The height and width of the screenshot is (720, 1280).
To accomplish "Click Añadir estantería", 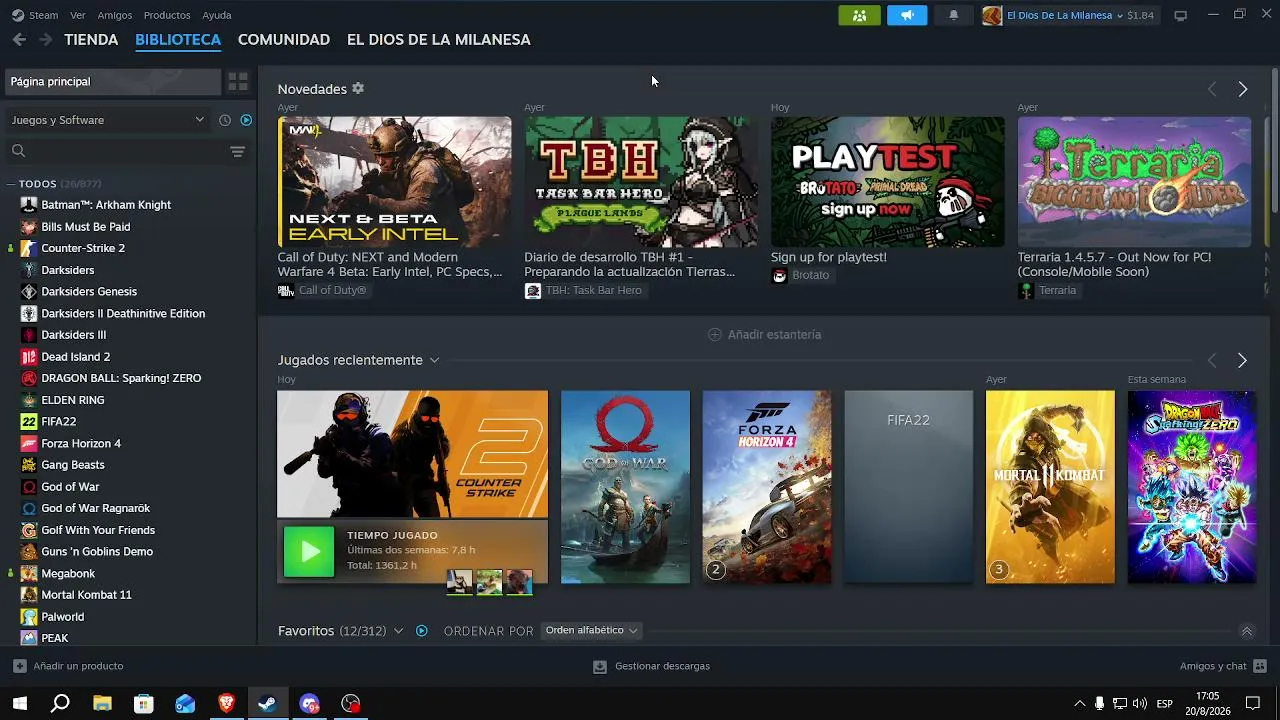I will pyautogui.click(x=765, y=334).
